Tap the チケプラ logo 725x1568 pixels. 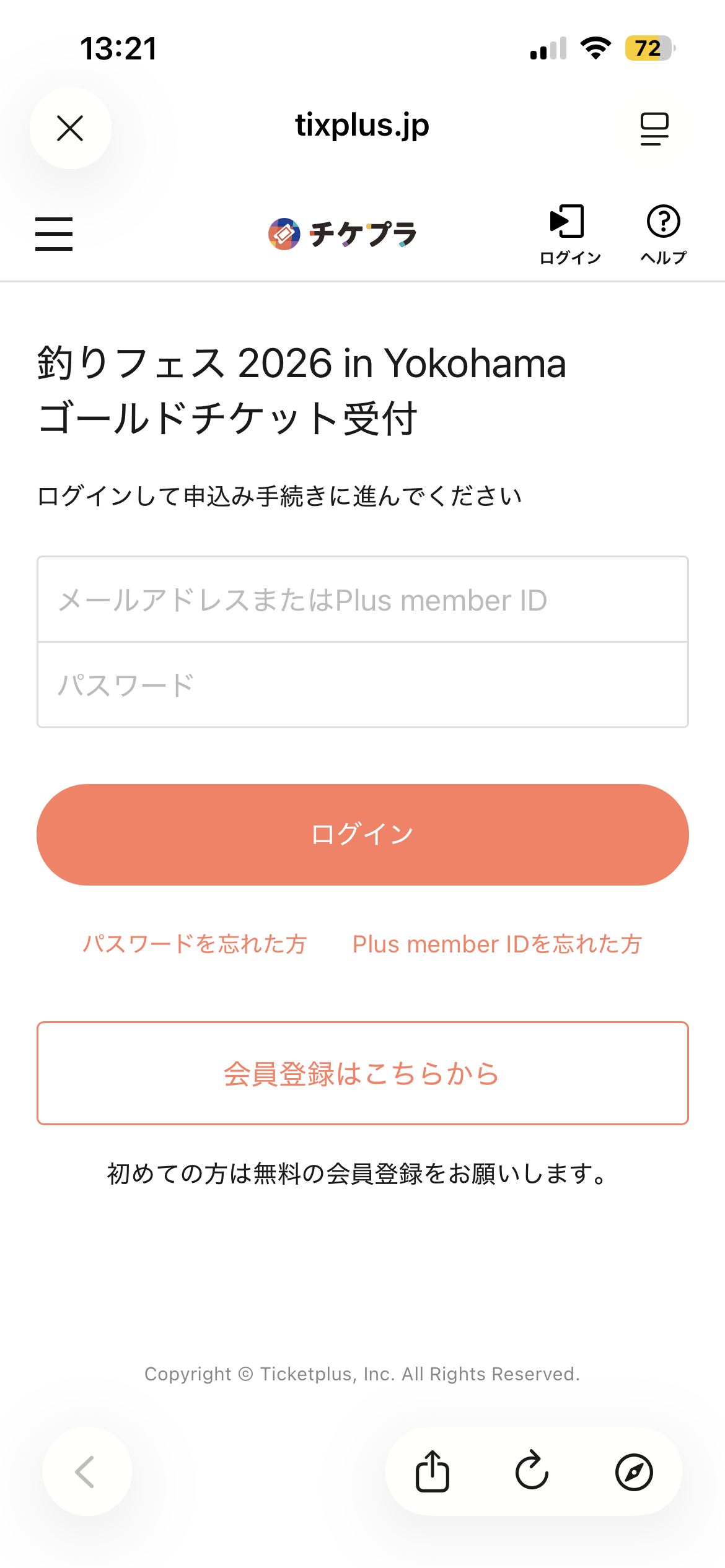(x=343, y=234)
